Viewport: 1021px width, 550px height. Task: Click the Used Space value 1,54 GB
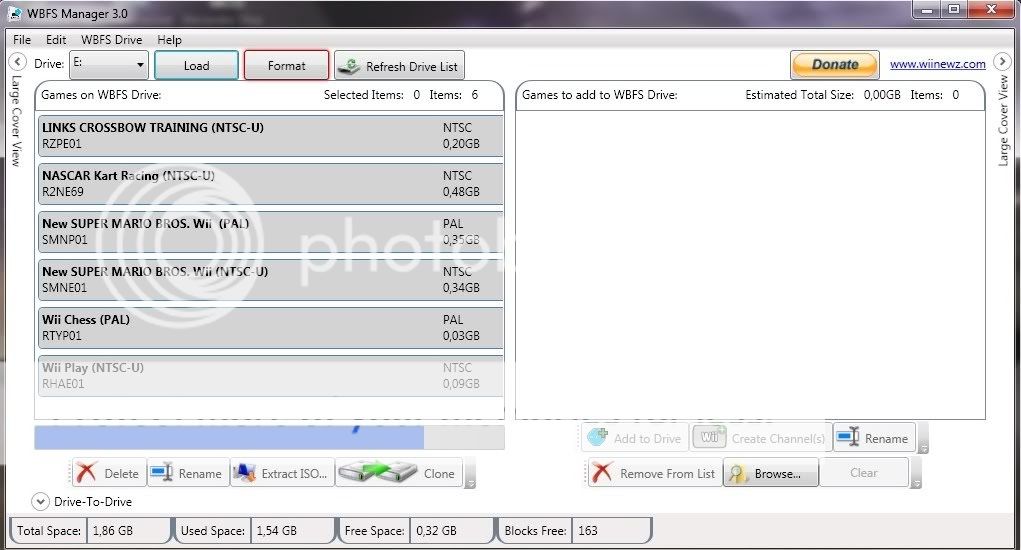click(x=276, y=530)
